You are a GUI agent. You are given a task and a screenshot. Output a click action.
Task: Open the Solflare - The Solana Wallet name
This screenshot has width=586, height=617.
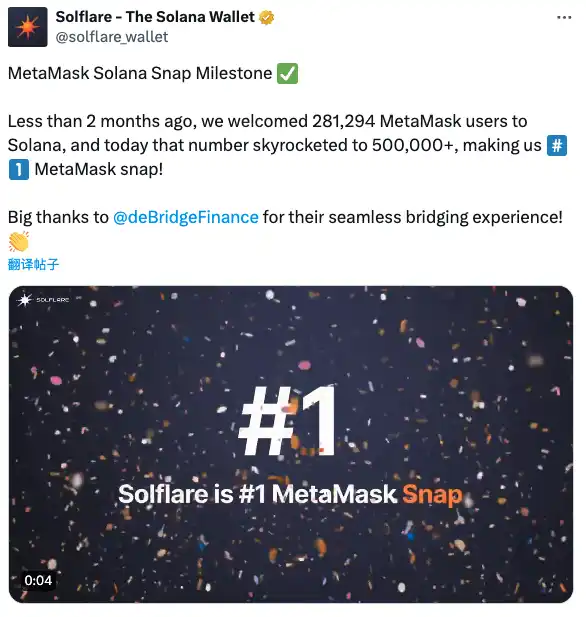pyautogui.click(x=155, y=17)
